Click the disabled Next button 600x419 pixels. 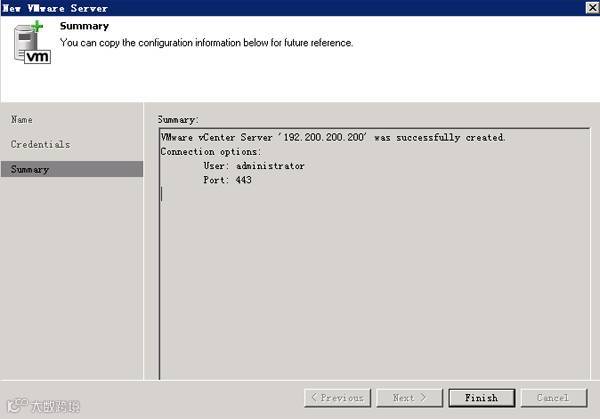coord(409,398)
